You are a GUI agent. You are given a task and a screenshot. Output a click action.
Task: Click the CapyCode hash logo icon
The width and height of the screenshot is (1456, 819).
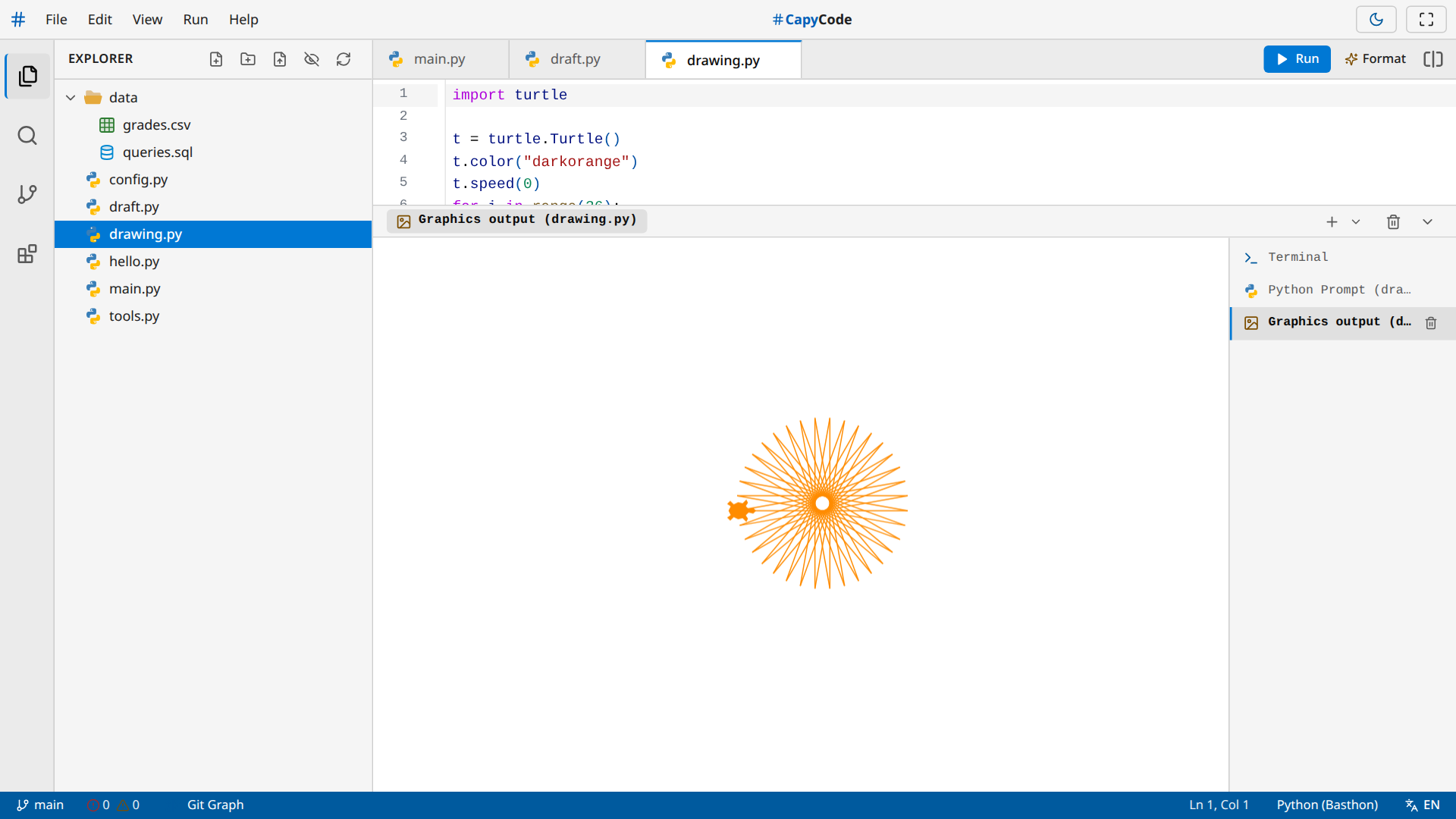click(18, 20)
